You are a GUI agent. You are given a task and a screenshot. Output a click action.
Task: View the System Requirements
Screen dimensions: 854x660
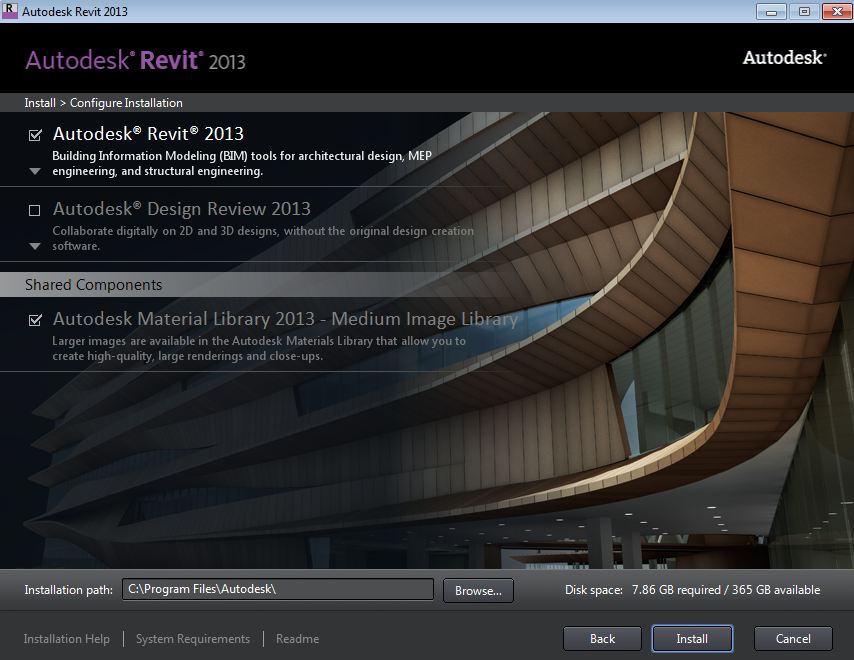pos(192,638)
